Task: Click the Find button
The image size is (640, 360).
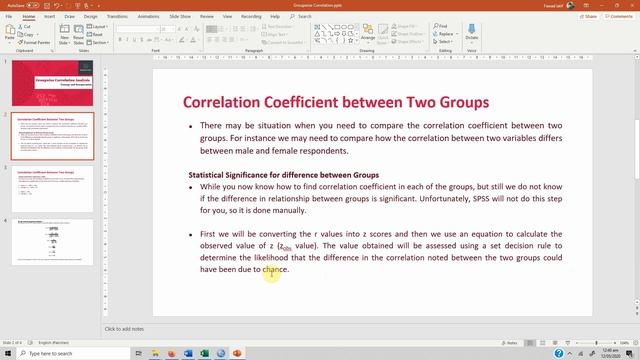Action: (x=440, y=26)
